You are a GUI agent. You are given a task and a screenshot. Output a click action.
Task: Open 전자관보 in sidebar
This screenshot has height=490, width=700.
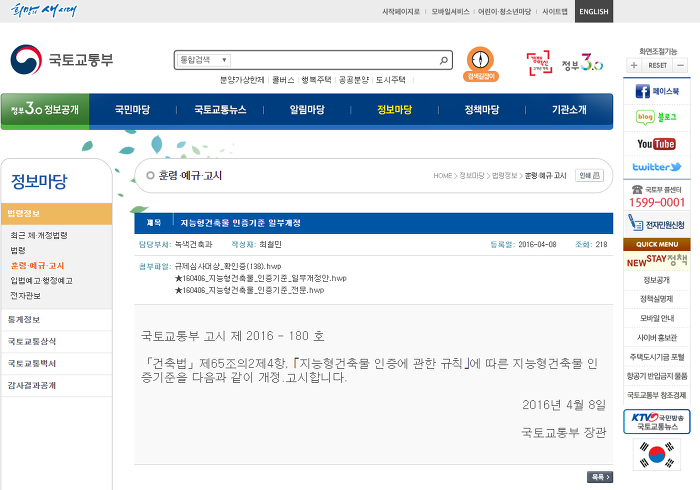point(25,296)
